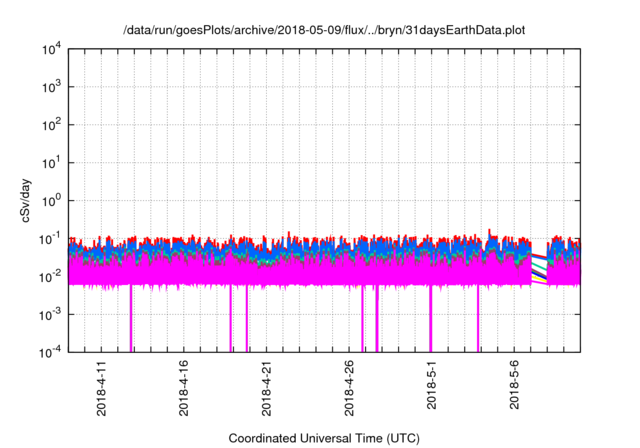Click the 10^-1 y-axis tick label
640x448 pixels.
coord(50,239)
